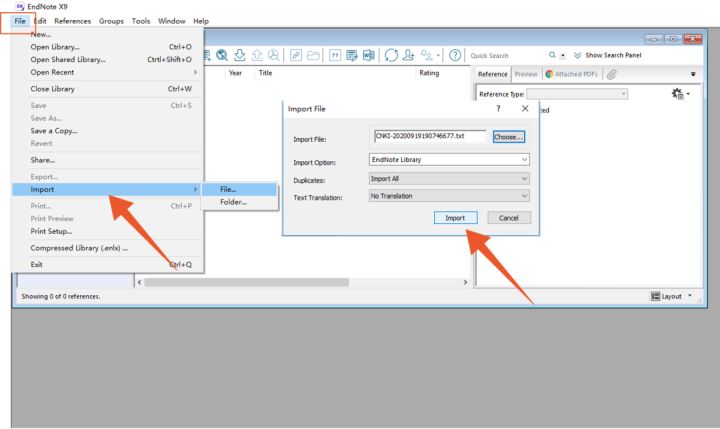Switch to the Preview tab

coord(526,74)
